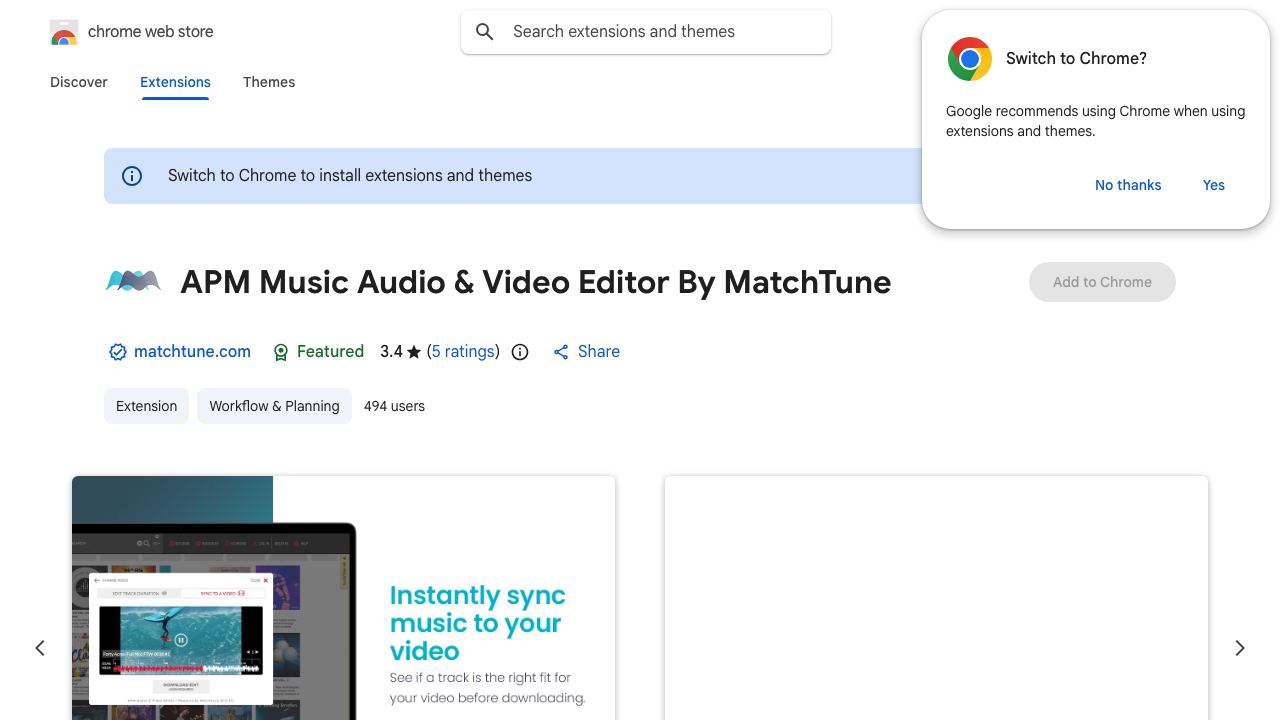1280x720 pixels.
Task: Open the second blank screenshot card
Action: [x=936, y=598]
